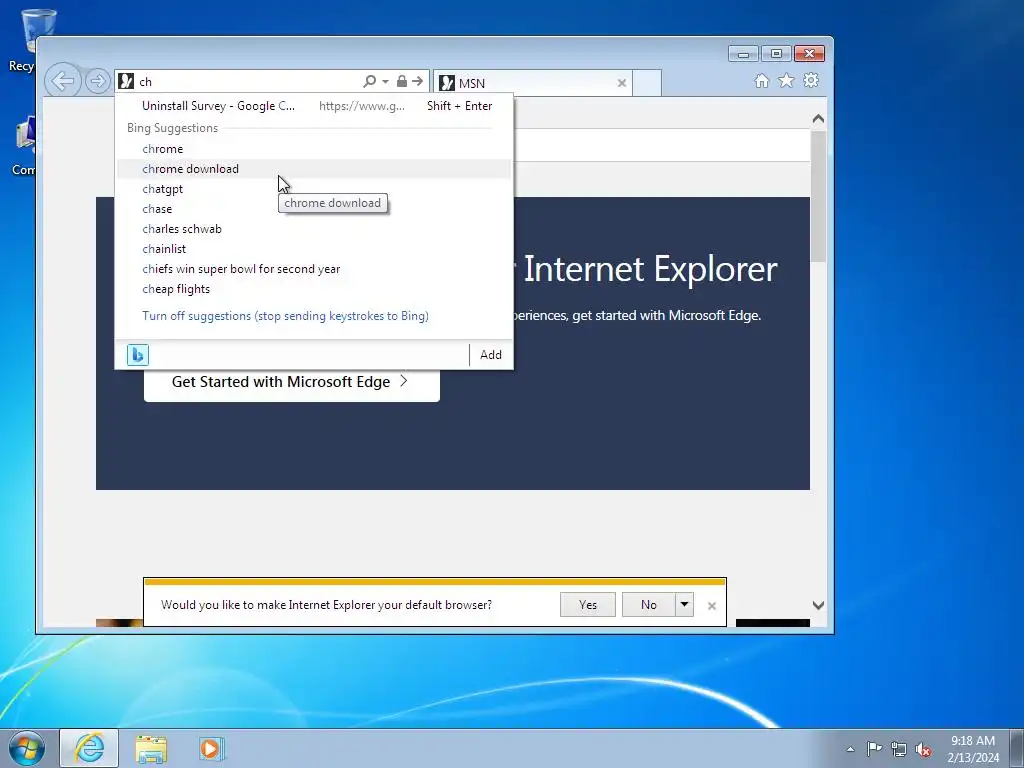Viewport: 1024px width, 768px height.
Task: Focus the address bar text field
Action: click(x=248, y=82)
